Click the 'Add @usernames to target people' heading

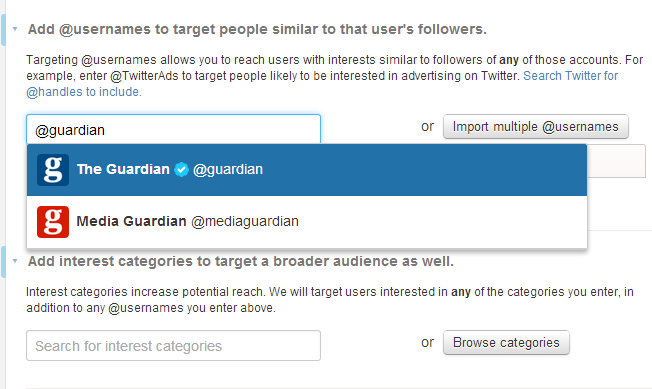pyautogui.click(x=257, y=30)
